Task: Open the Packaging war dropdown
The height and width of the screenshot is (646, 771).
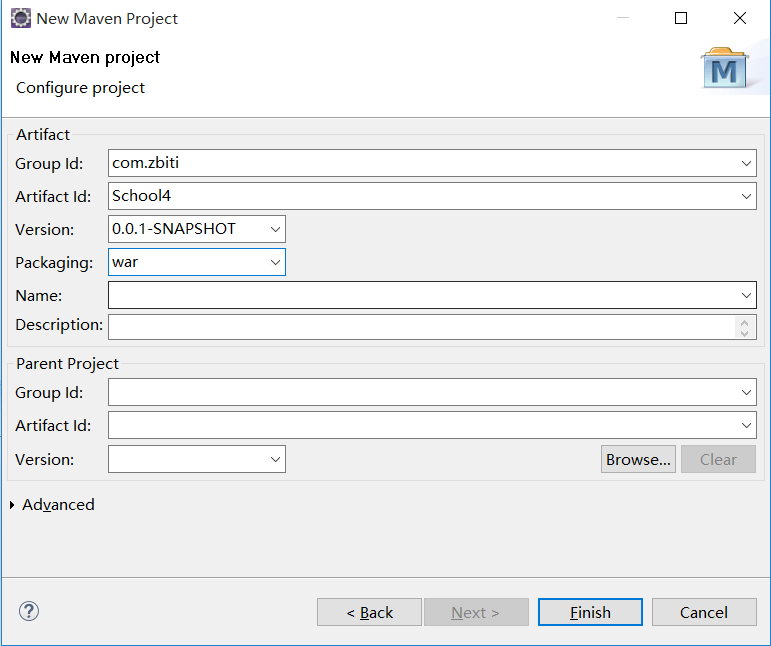Action: pyautogui.click(x=276, y=262)
